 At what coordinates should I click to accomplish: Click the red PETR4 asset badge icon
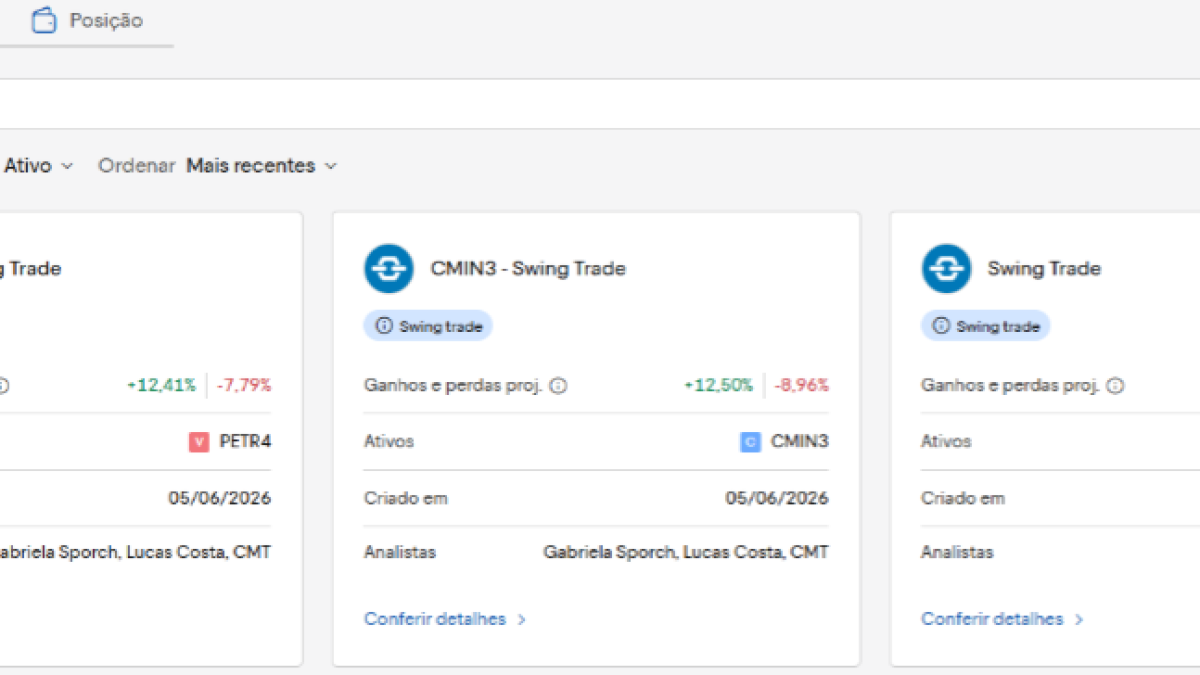coord(199,442)
